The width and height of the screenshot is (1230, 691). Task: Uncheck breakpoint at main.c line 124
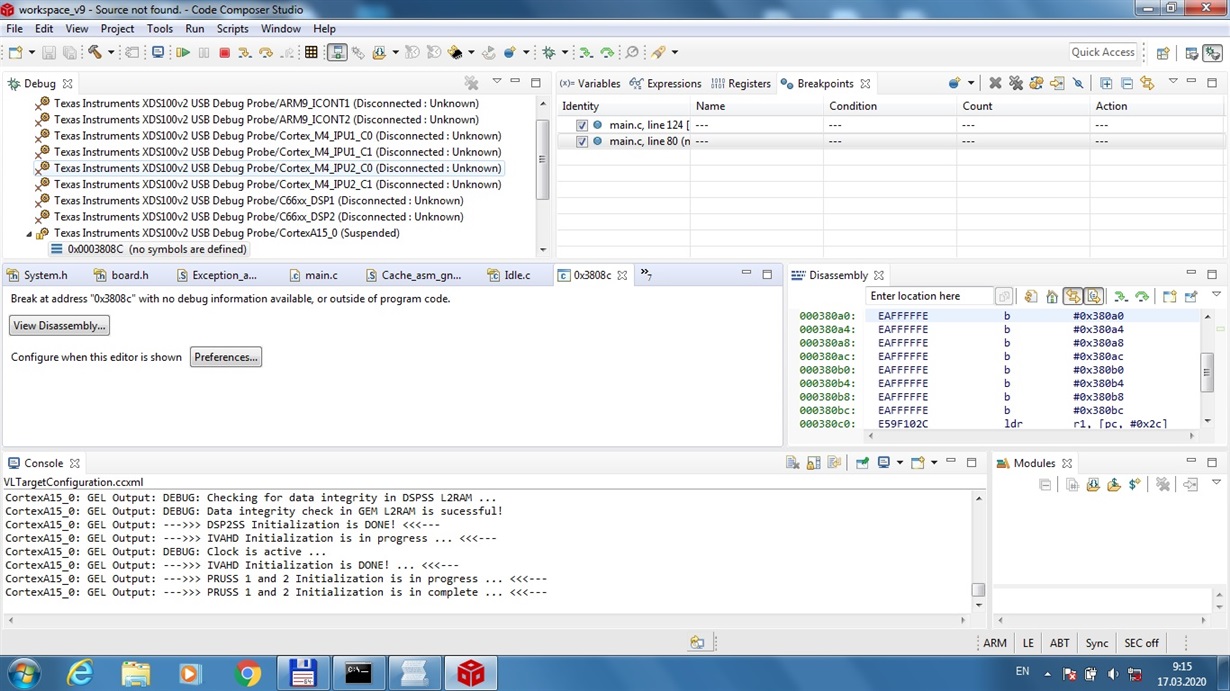point(582,124)
